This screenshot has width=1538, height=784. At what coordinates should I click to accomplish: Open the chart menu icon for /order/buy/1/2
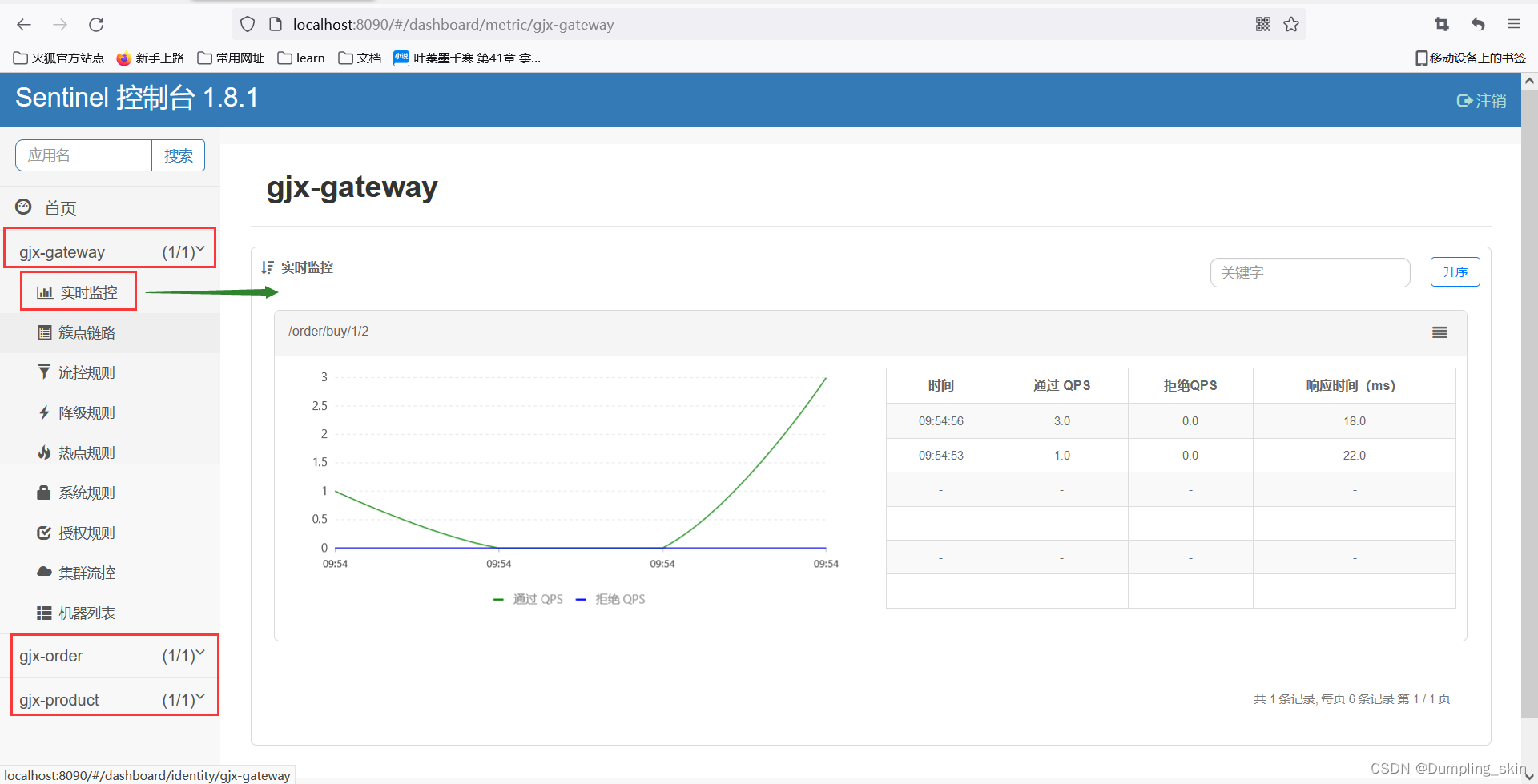[x=1439, y=332]
